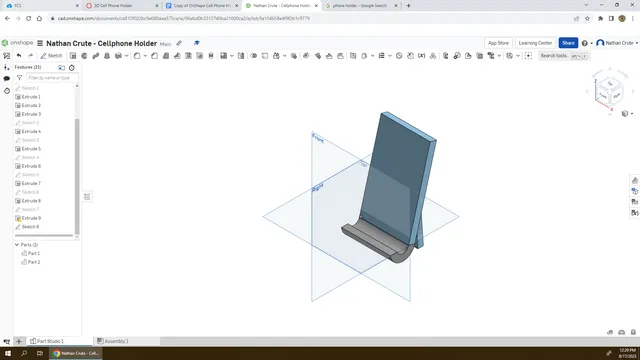Open the Onshape document hamburger menu
640x360 pixels.
[40, 43]
